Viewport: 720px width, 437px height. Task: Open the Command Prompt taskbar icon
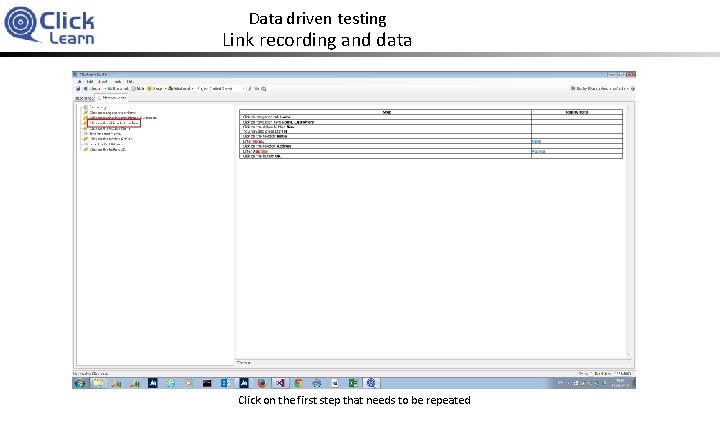click(x=207, y=383)
